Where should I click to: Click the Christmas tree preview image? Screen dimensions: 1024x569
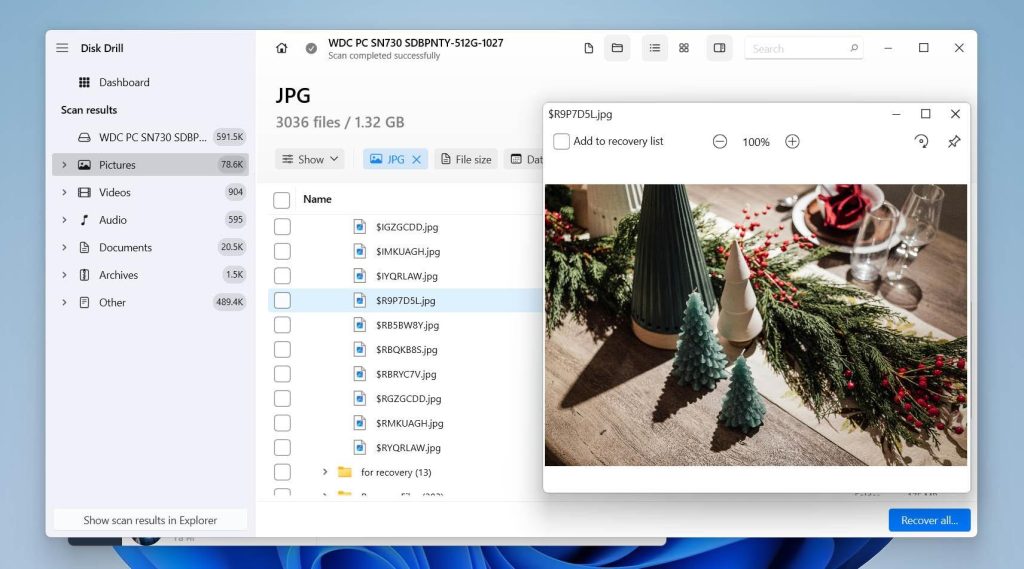756,325
